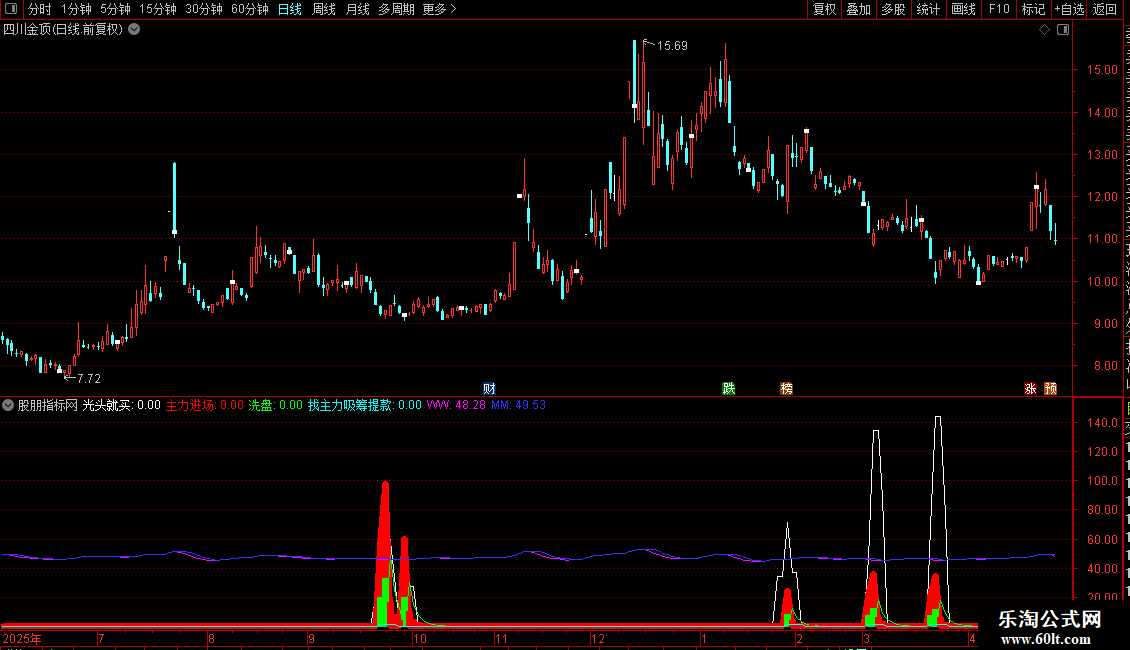This screenshot has width=1130, height=650.
Task: Click month 9 on time axis
Action: point(311,638)
